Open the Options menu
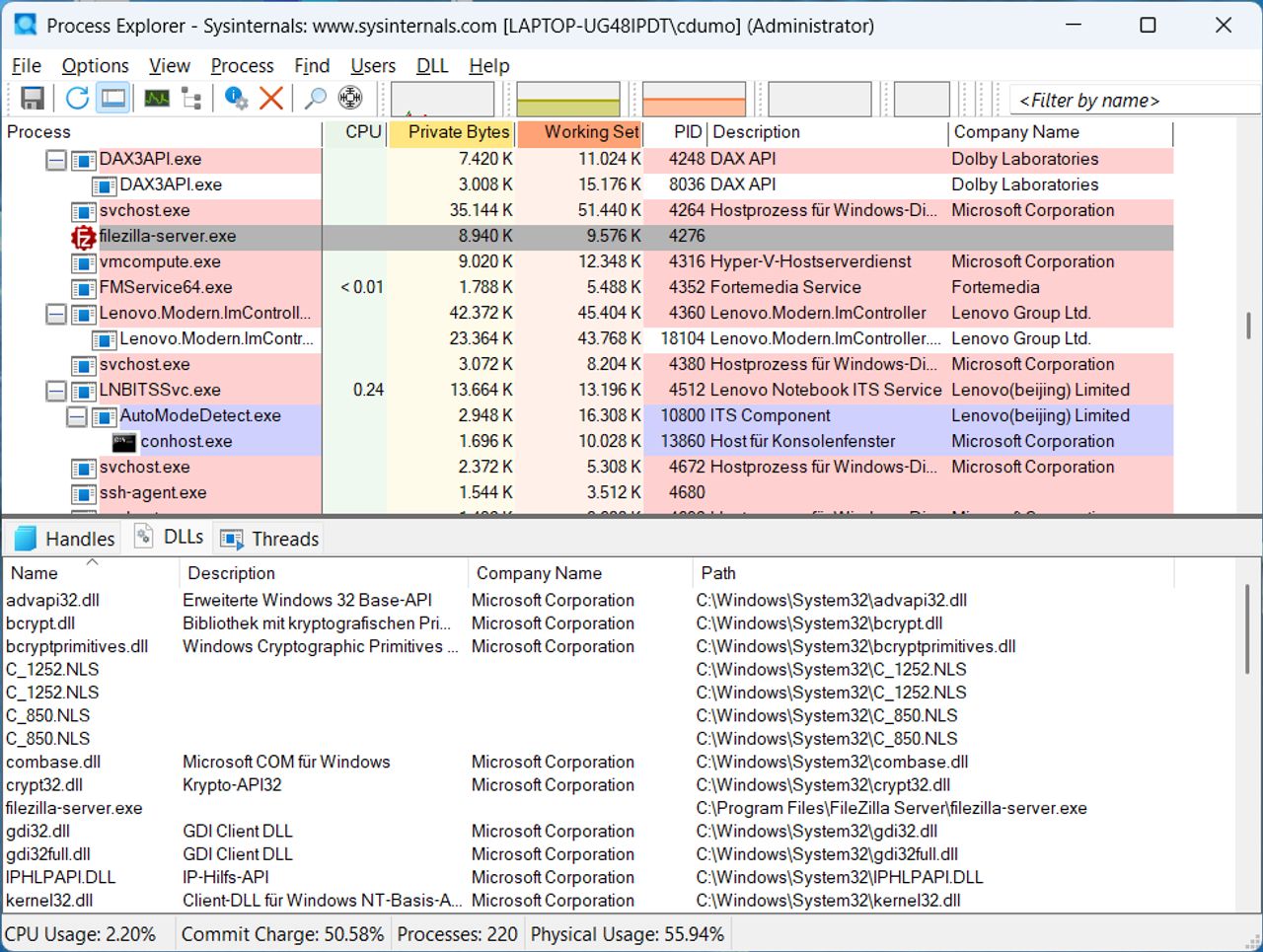 [x=95, y=66]
